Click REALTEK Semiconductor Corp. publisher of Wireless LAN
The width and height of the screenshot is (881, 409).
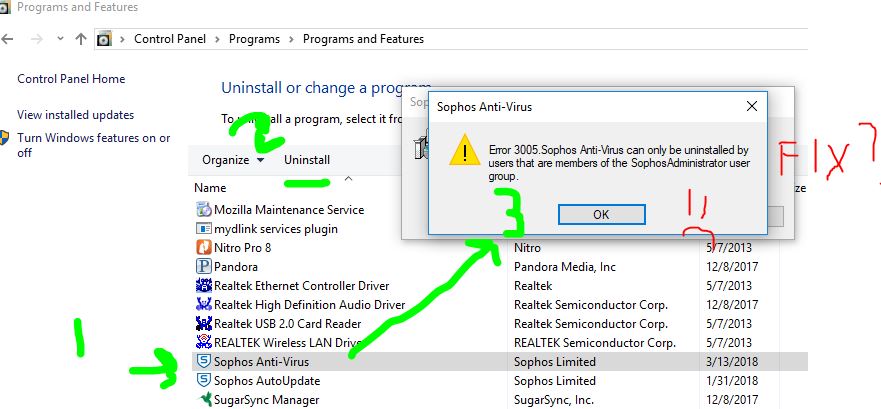594,343
